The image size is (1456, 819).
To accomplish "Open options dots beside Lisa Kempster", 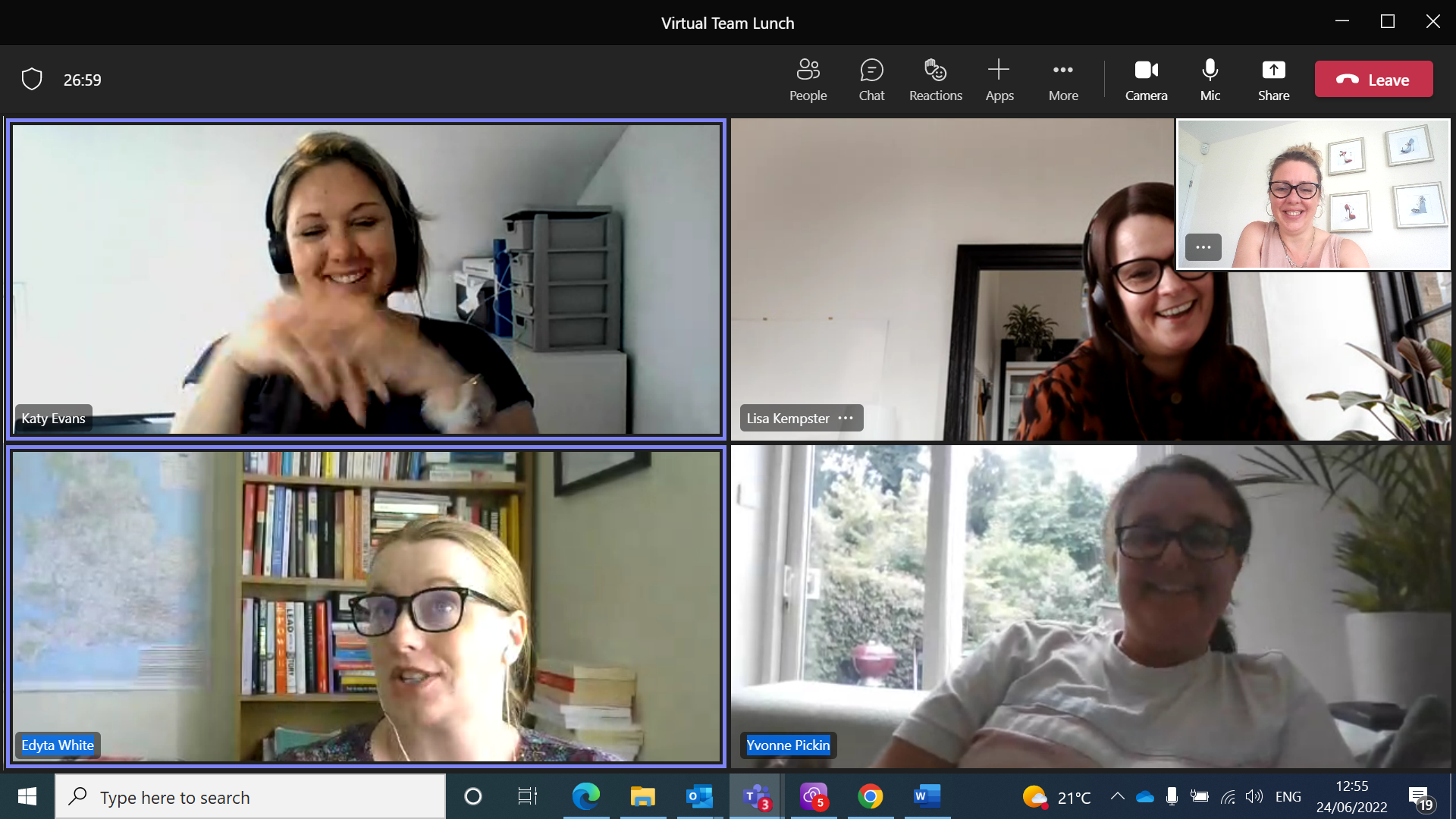I will 846,418.
